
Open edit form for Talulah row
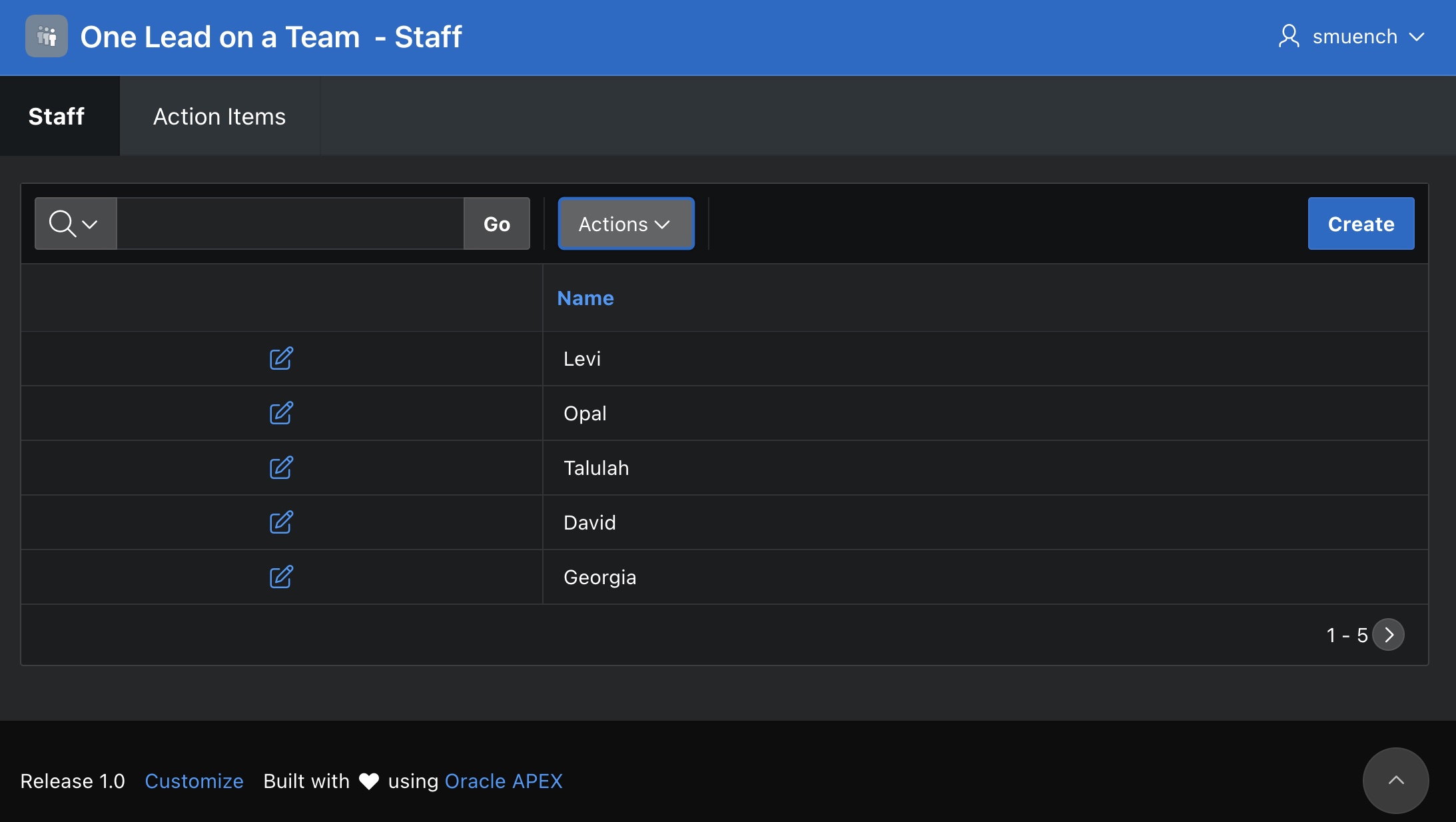(281, 468)
